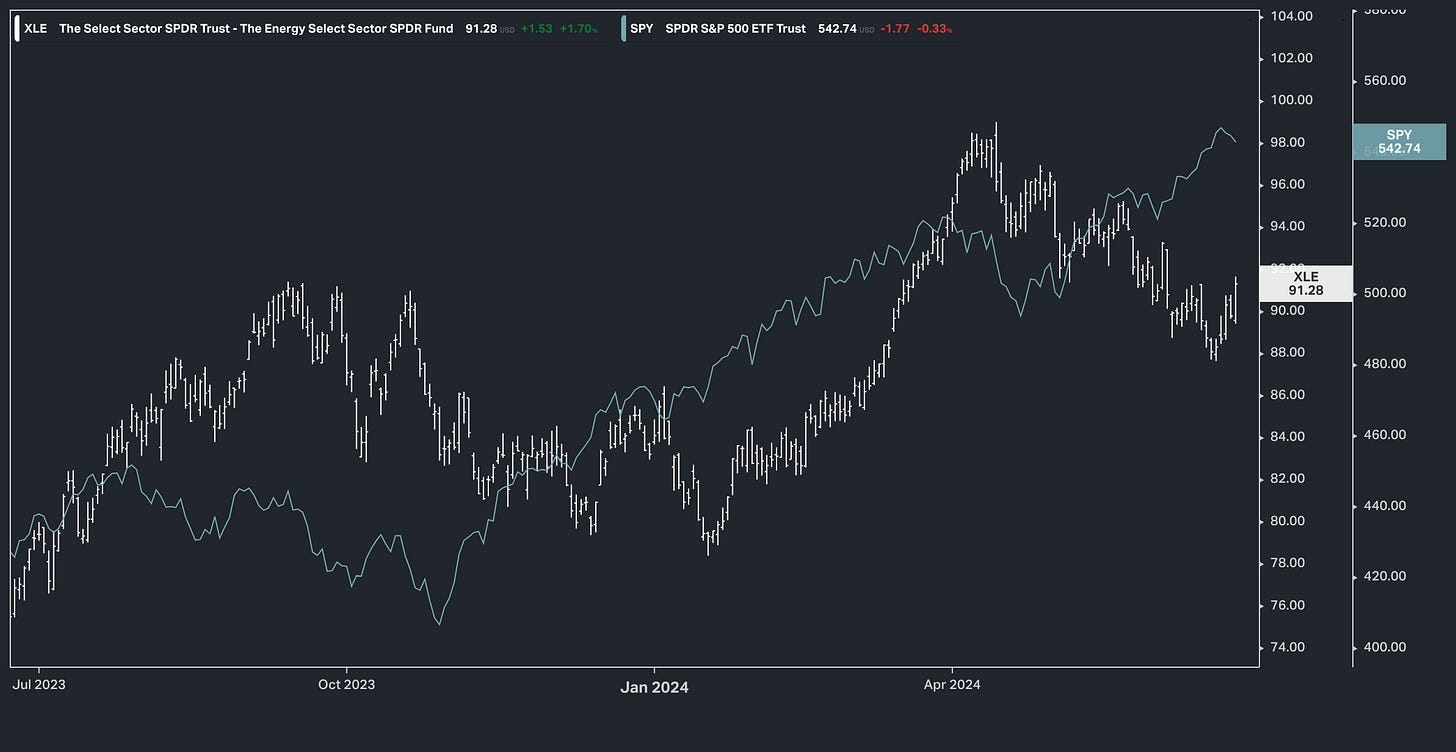Click the Jul 2023 date label
Viewport: 1456px width, 752px height.
[39, 686]
